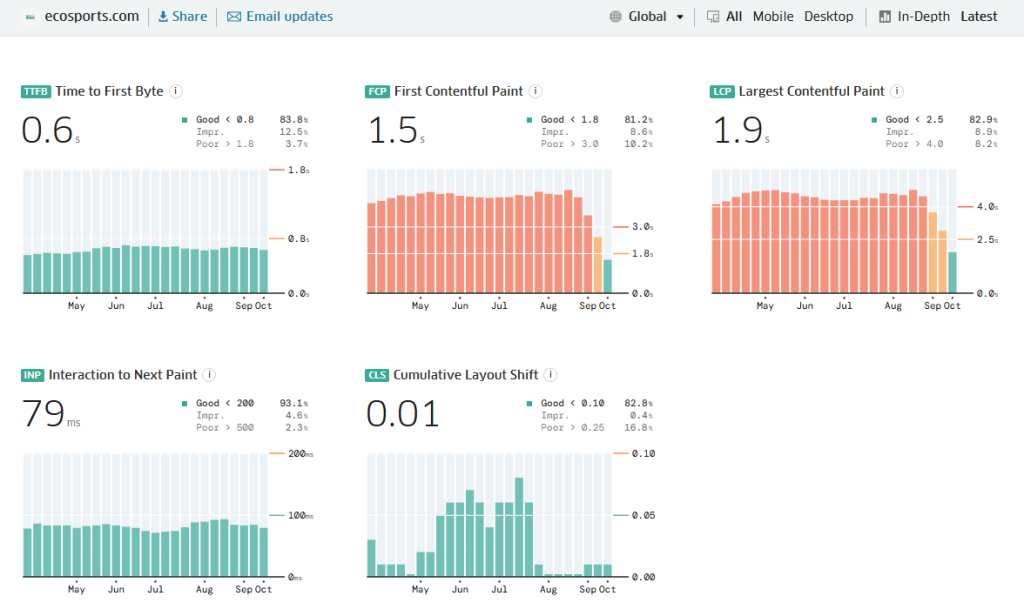Click the green Good swatch in TTFB legend
The width and height of the screenshot is (1024, 616).
185,120
